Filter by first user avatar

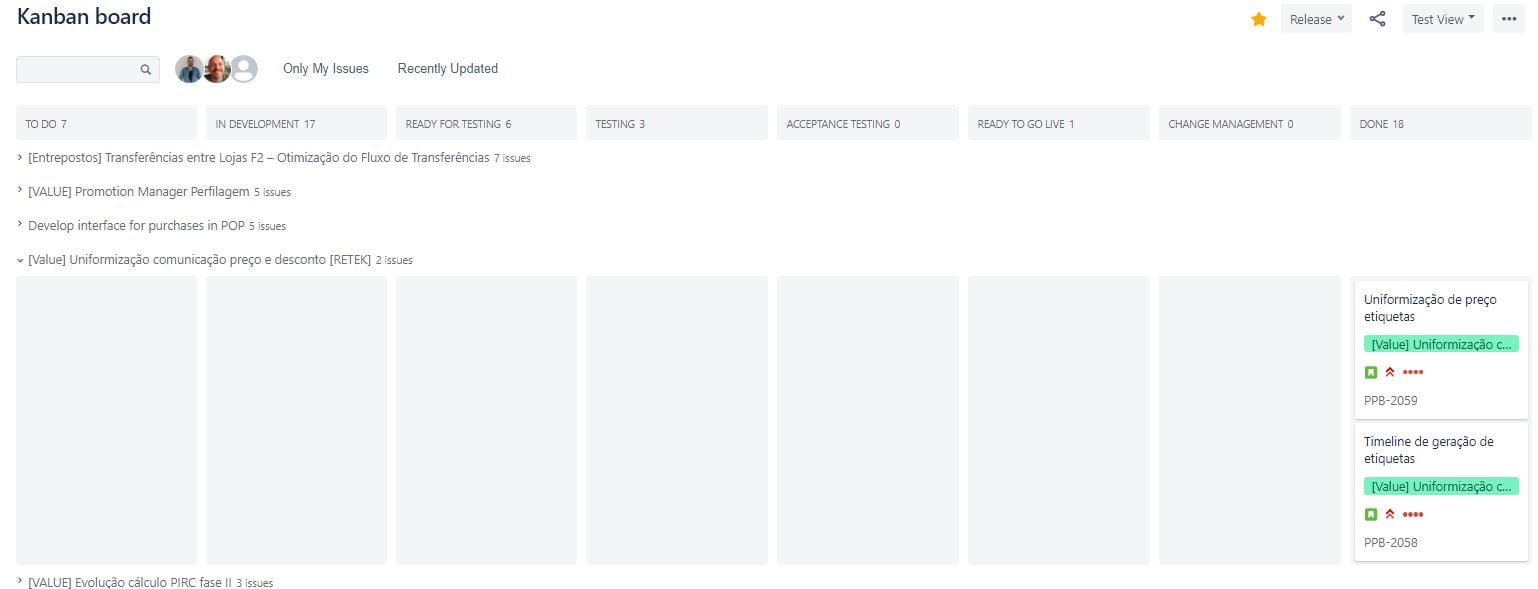click(189, 69)
